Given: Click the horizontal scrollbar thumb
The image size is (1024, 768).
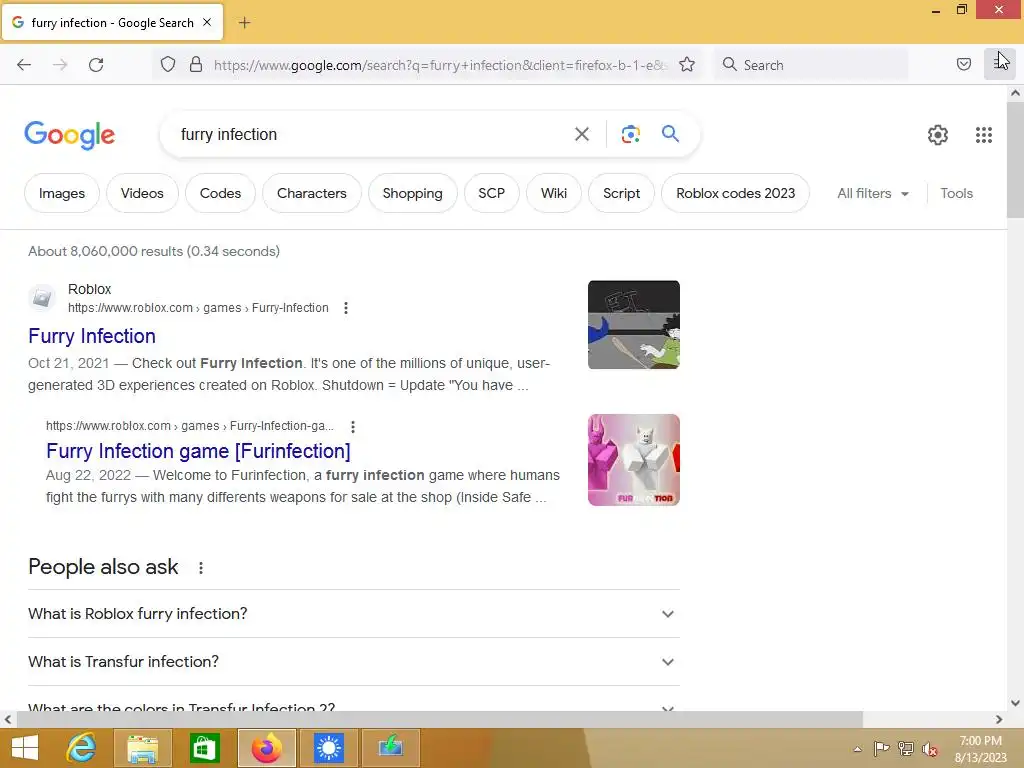Looking at the screenshot, I should tap(440, 719).
